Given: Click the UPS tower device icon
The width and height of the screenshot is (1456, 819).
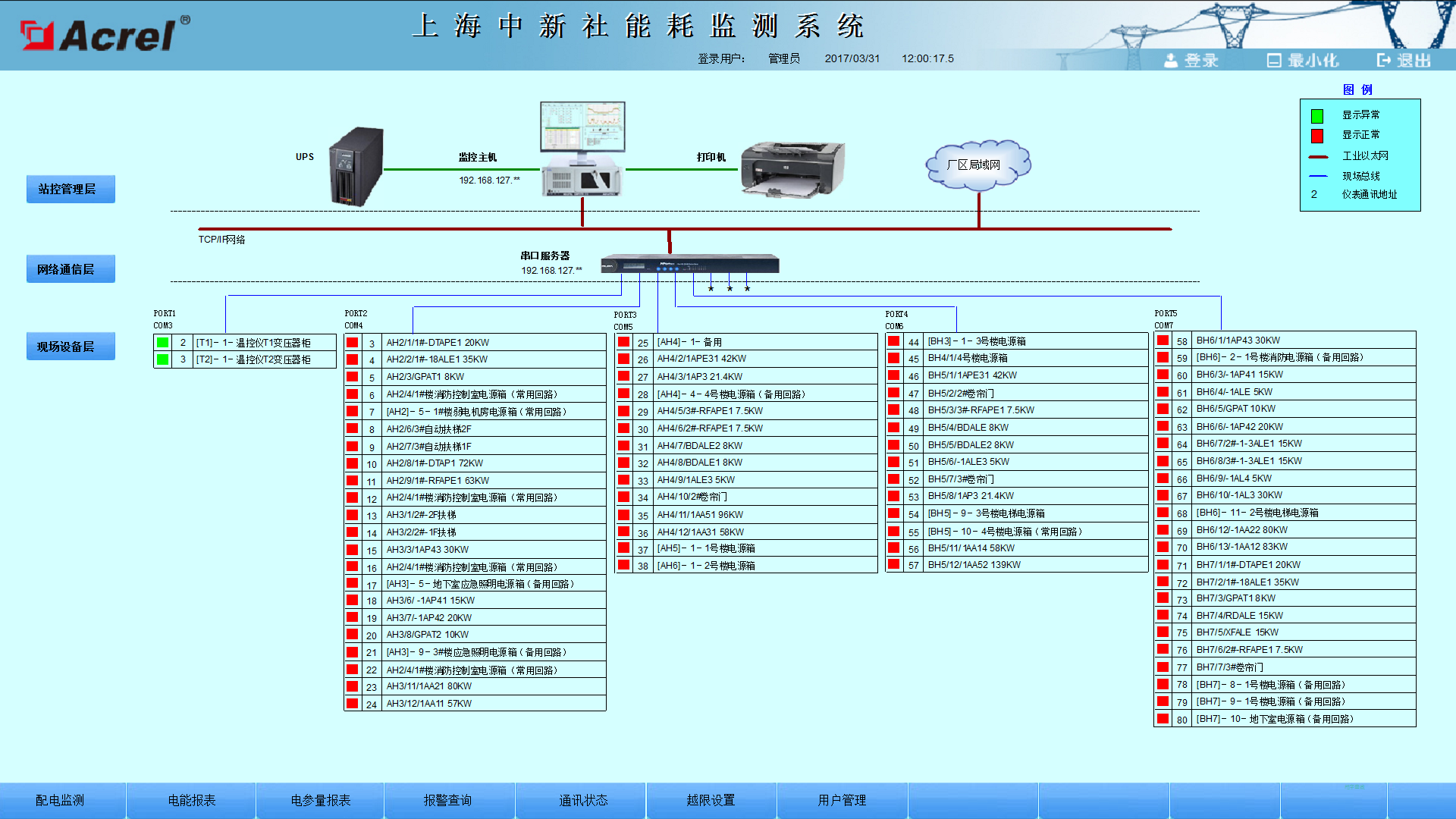Looking at the screenshot, I should tap(356, 167).
